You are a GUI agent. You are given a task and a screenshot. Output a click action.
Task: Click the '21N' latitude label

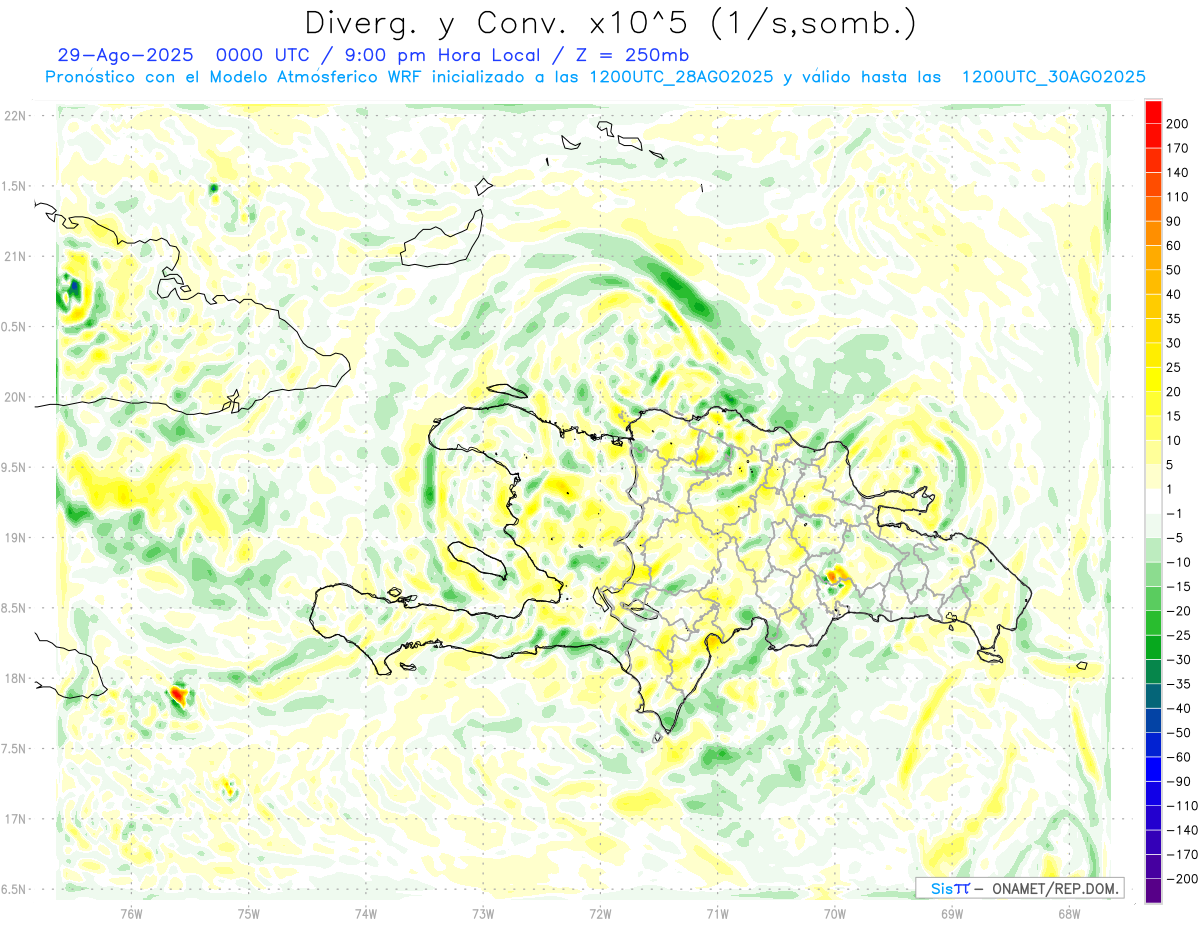15,256
